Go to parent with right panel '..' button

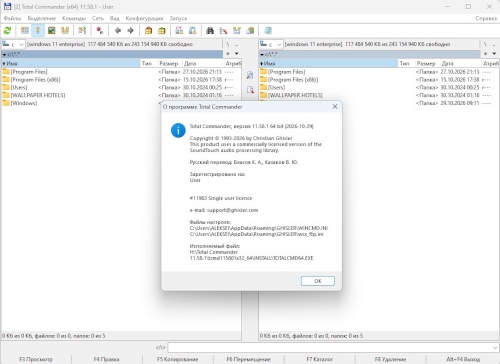494,44
